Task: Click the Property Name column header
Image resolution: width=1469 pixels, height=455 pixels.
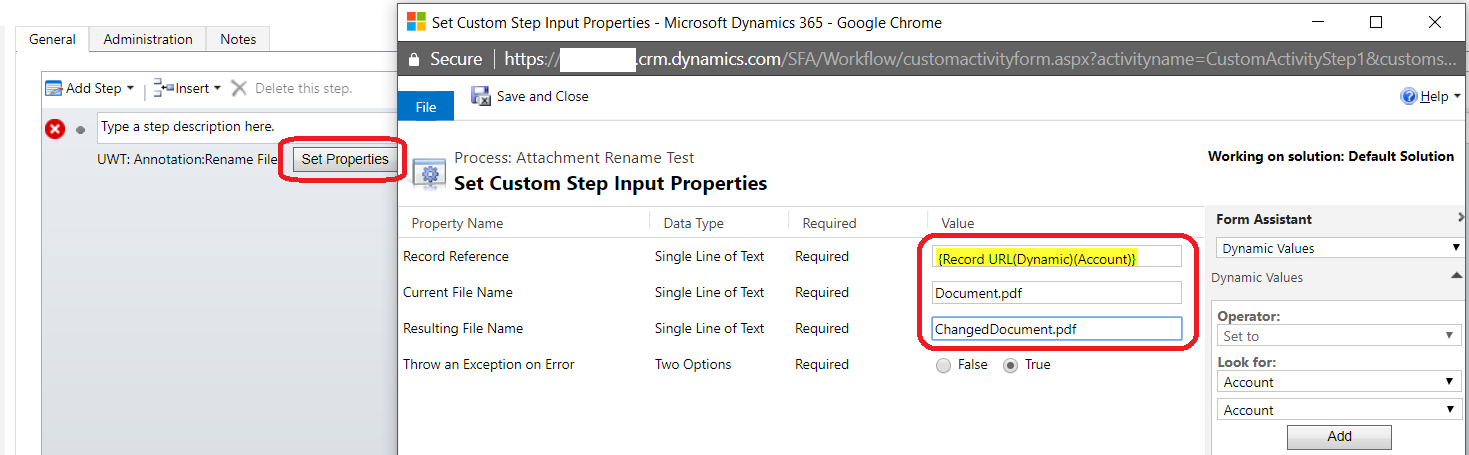Action: pos(457,223)
